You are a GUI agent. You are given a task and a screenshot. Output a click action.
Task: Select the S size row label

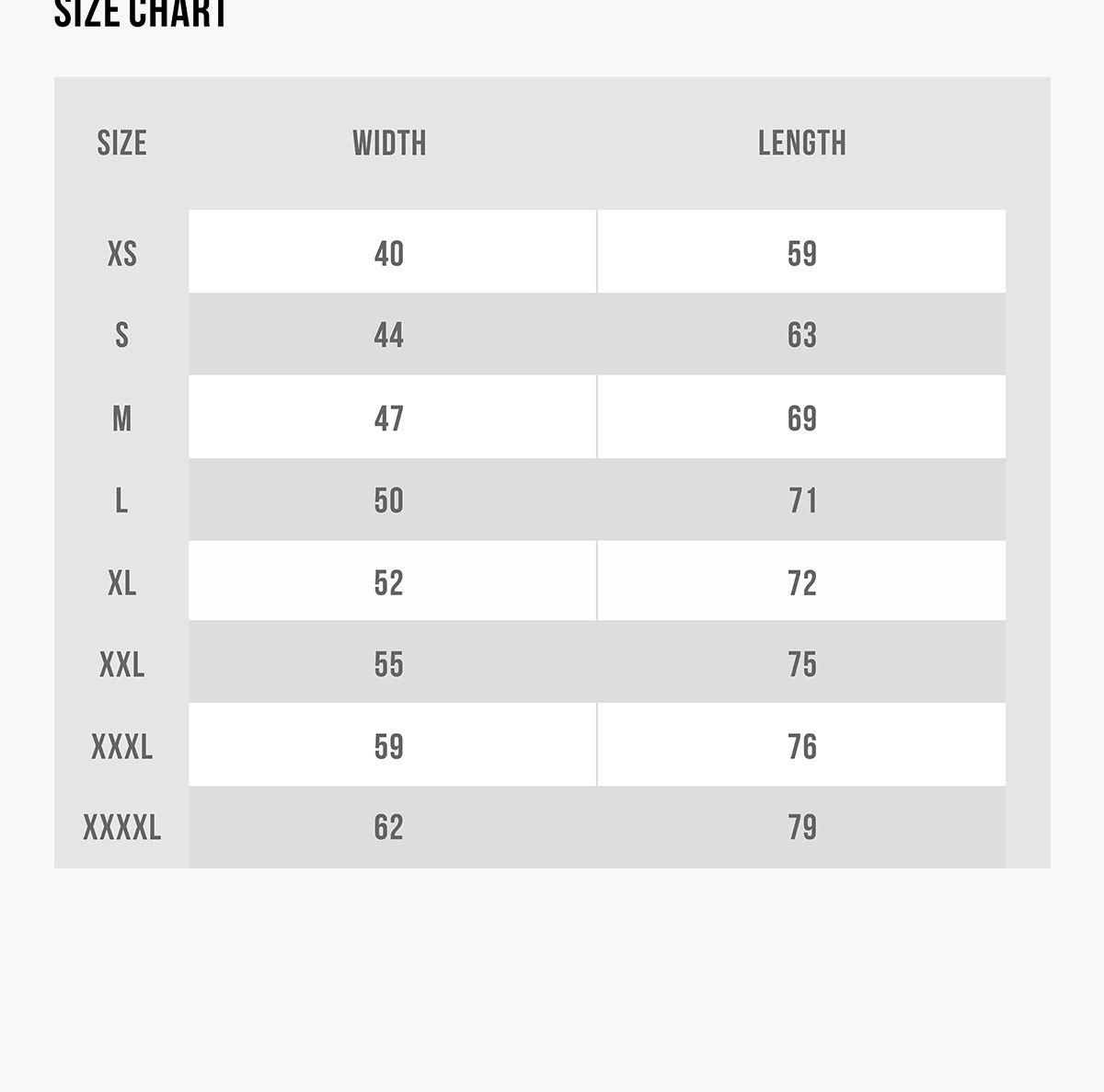point(122,335)
